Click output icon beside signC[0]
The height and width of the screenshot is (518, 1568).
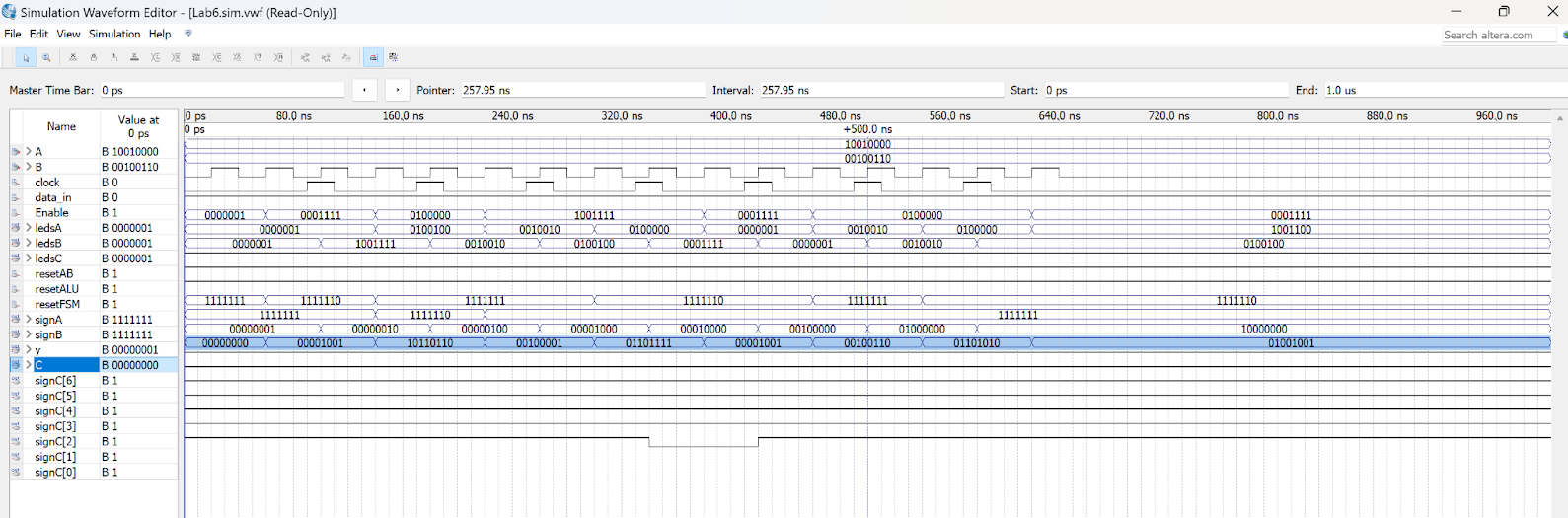click(16, 473)
